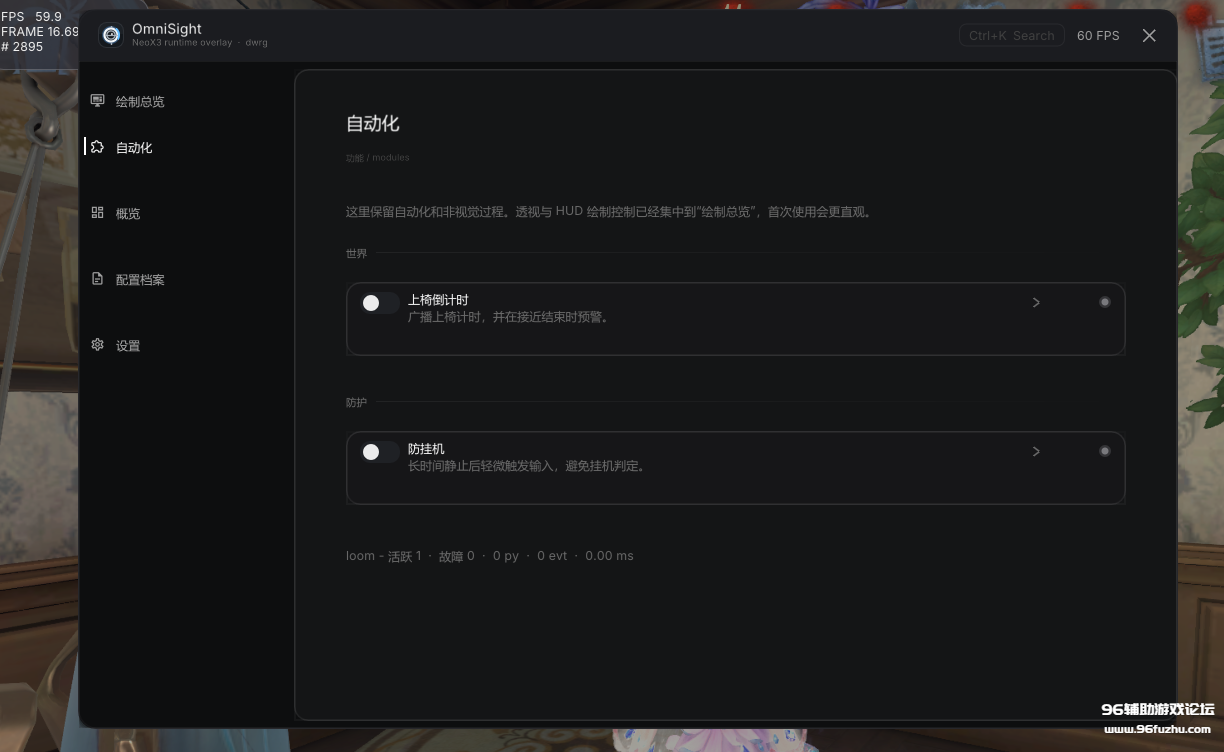Screen dimensions: 1224x752
Task: Switch to 绘制总览 sidebar tab
Action: coord(140,101)
